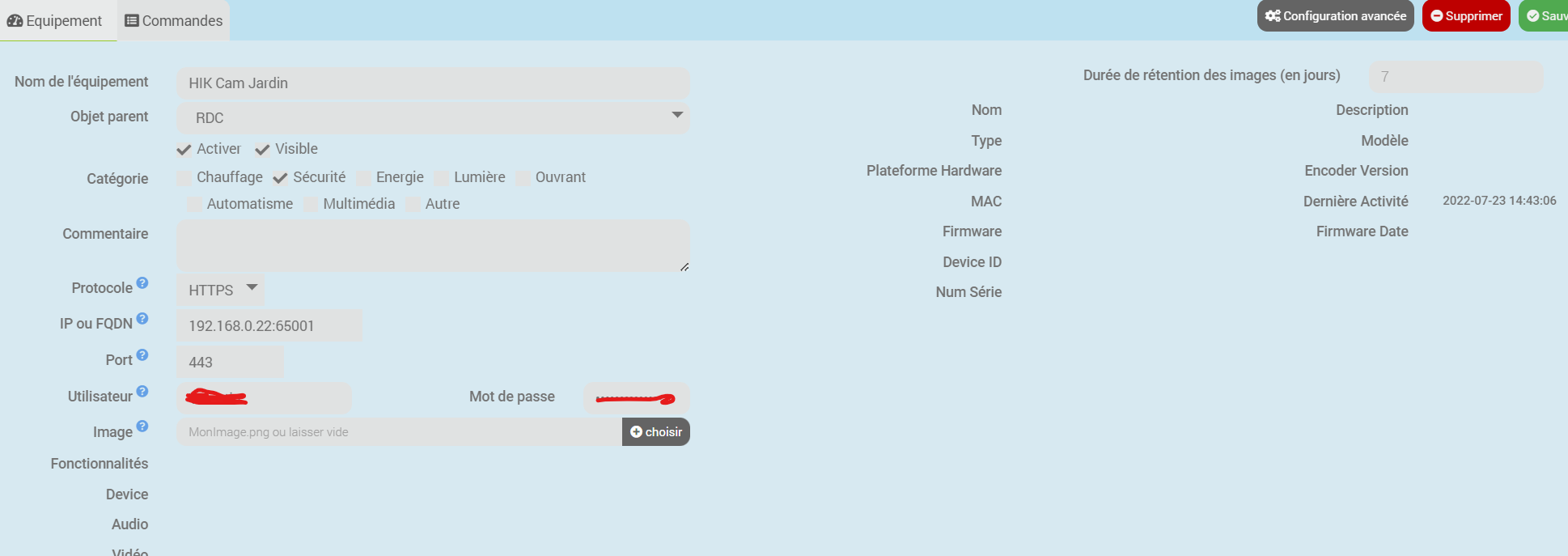Switch to the Commandes tab

tap(174, 20)
